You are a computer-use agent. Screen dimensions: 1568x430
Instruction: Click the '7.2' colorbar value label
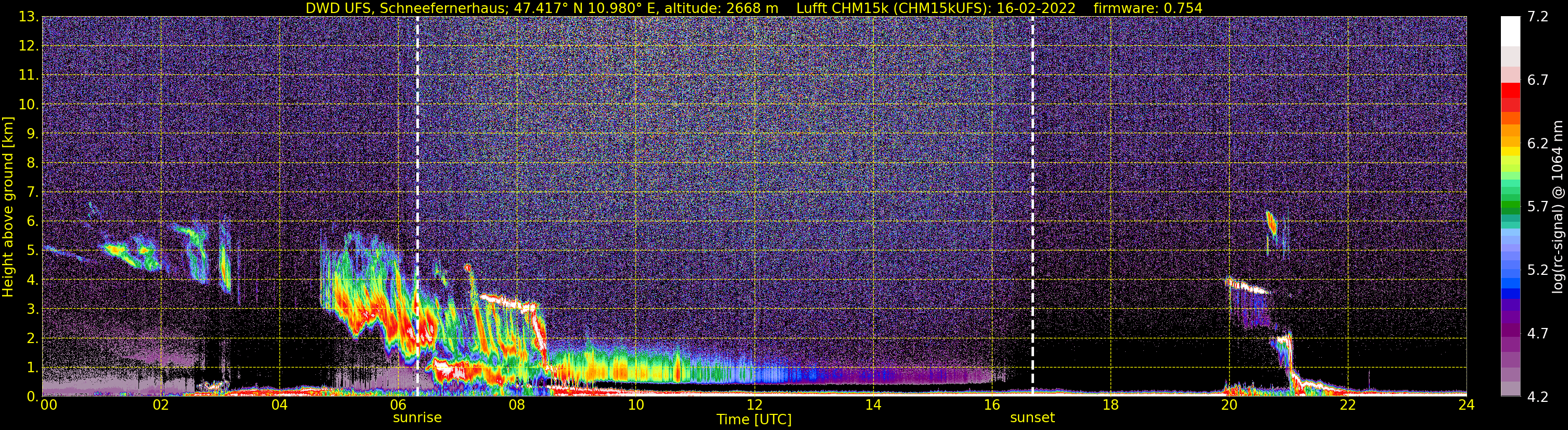coord(1538,17)
